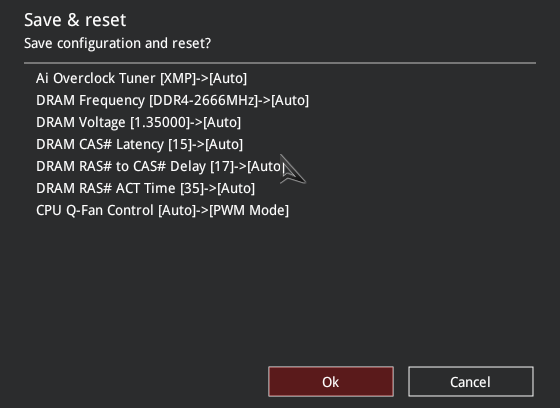Select the Ai Overclock Tuner change entry
This screenshot has width=560, height=408.
pyautogui.click(x=141, y=78)
